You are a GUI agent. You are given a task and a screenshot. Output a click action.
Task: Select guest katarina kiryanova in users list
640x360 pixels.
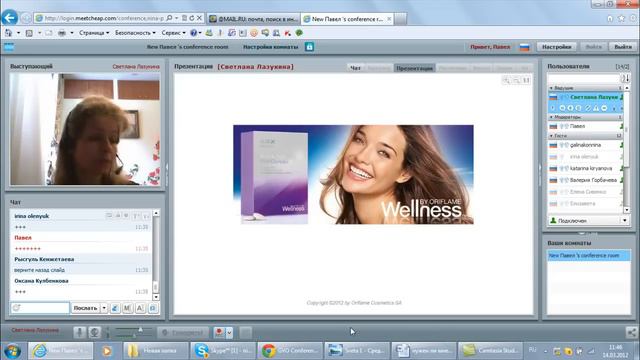pos(585,168)
